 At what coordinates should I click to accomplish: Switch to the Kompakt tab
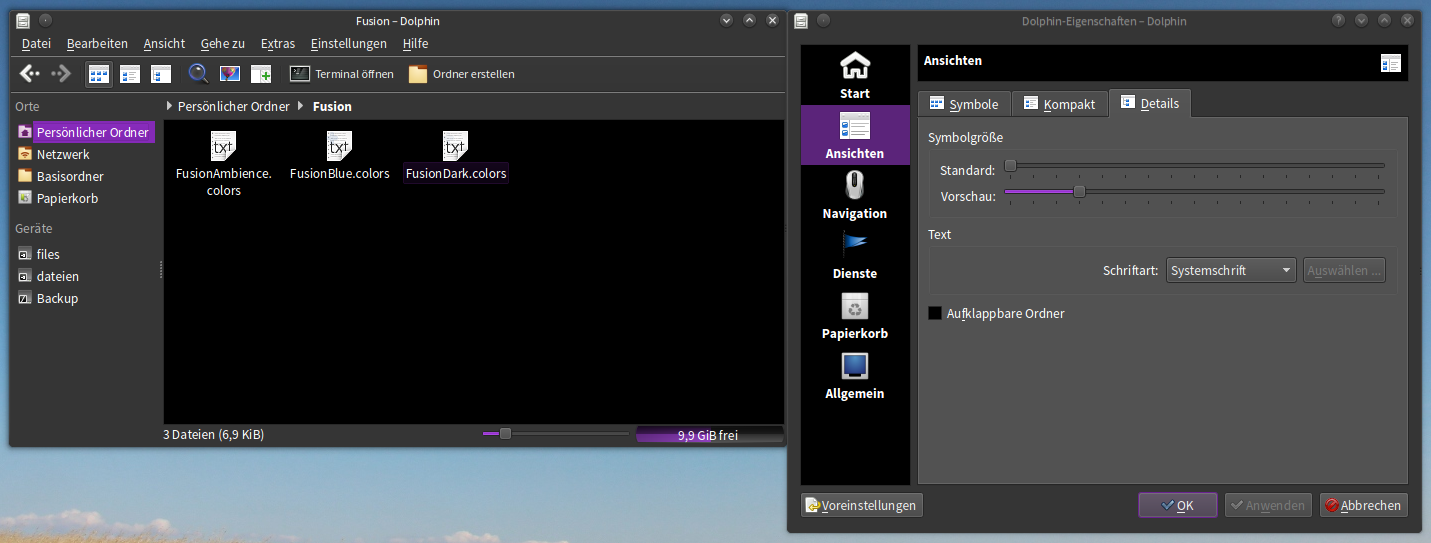coord(1060,104)
